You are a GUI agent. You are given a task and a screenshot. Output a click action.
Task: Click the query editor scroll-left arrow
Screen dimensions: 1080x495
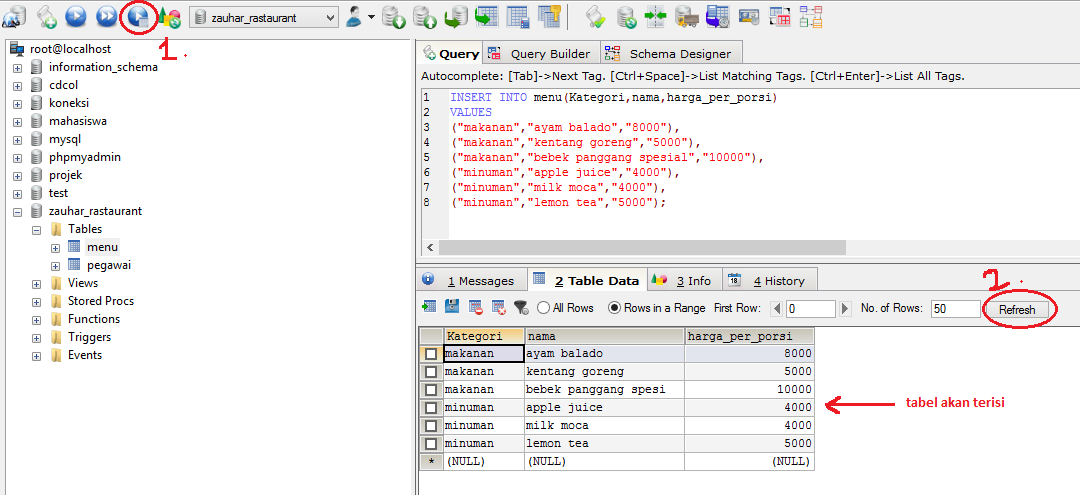(430, 248)
